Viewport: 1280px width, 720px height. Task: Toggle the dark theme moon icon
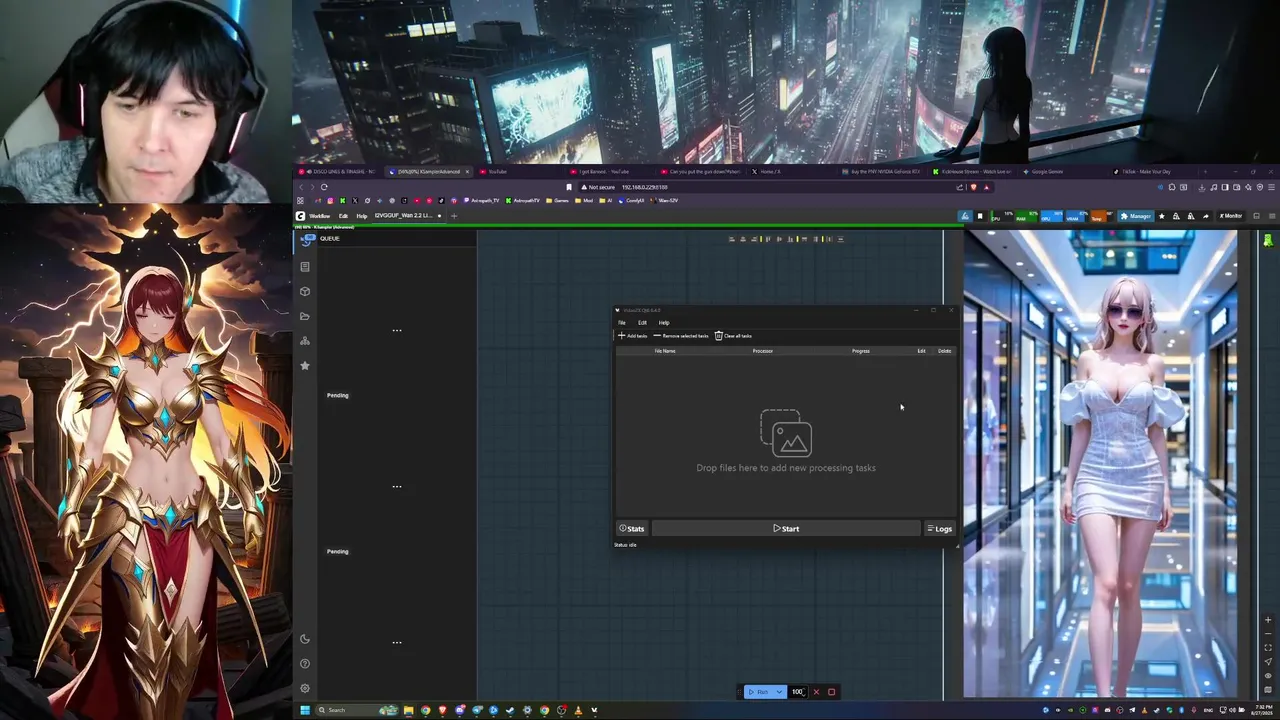[305, 639]
